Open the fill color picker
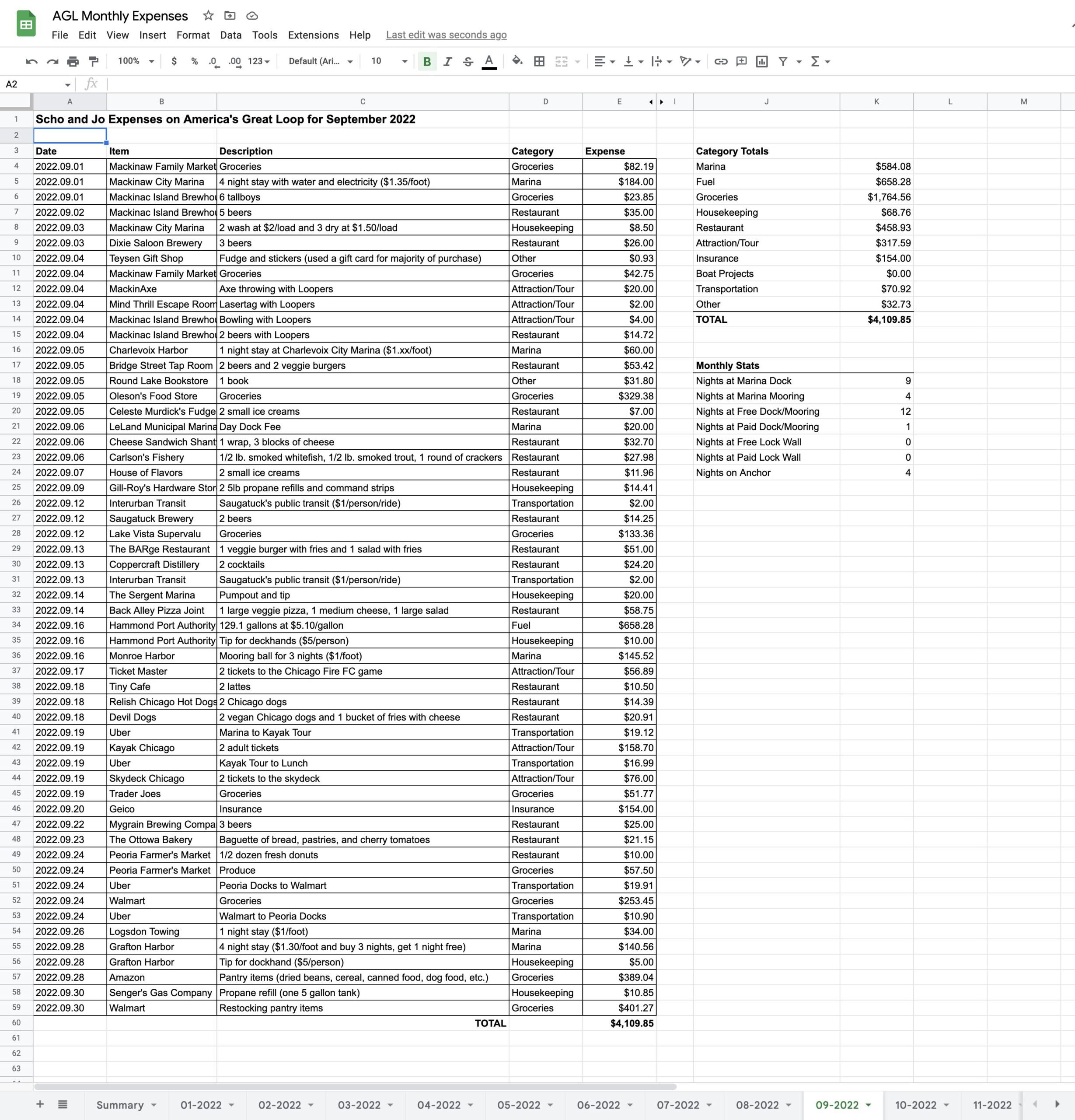This screenshot has height=1120, width=1075. pos(517,61)
